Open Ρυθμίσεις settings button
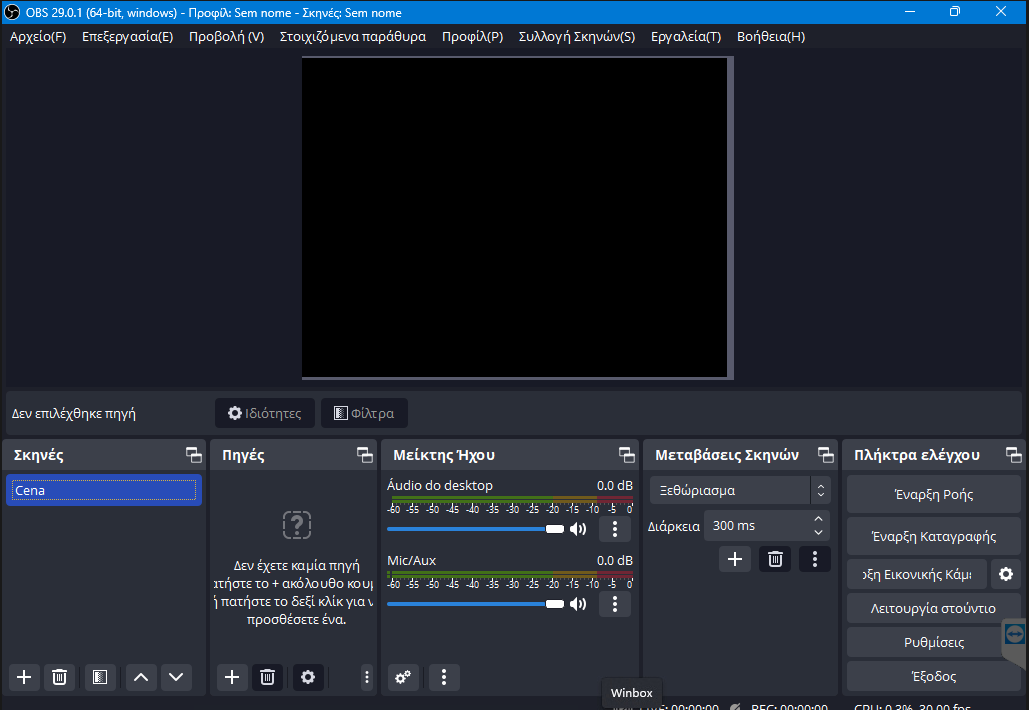The width and height of the screenshot is (1029, 710). [934, 642]
